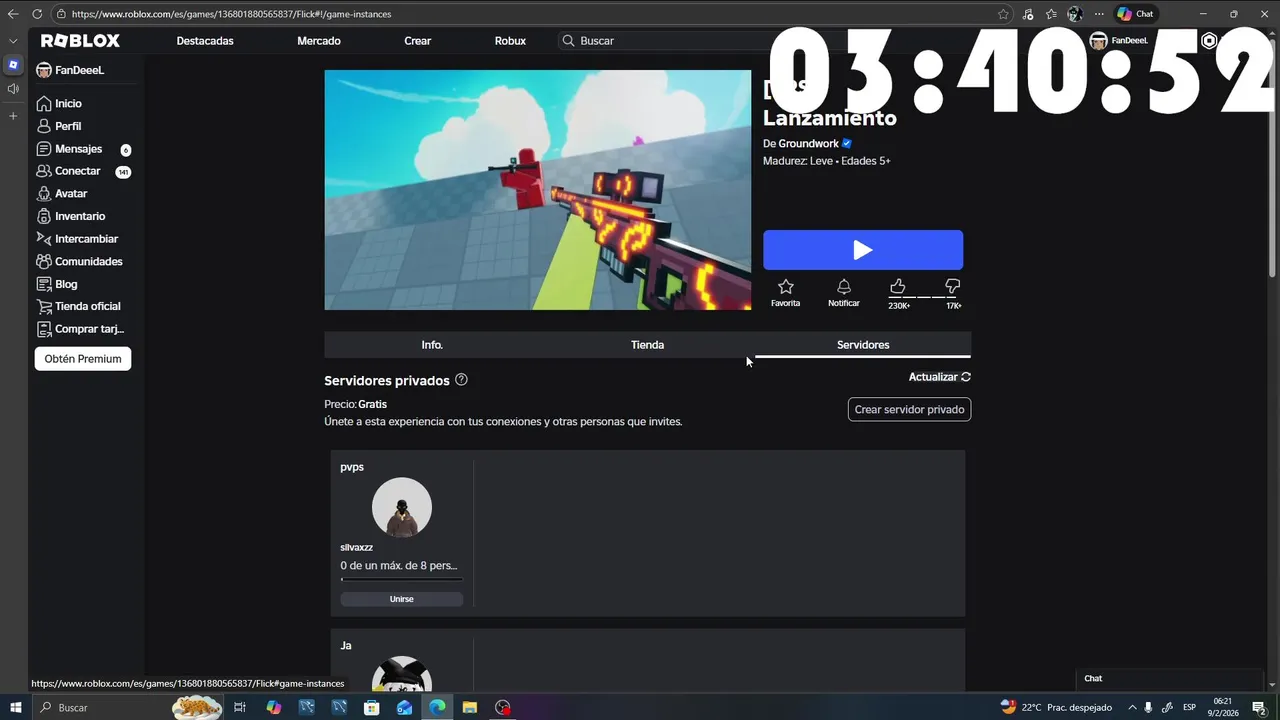Toggle Notificar bell for this game
1280x720 pixels.
click(x=844, y=293)
